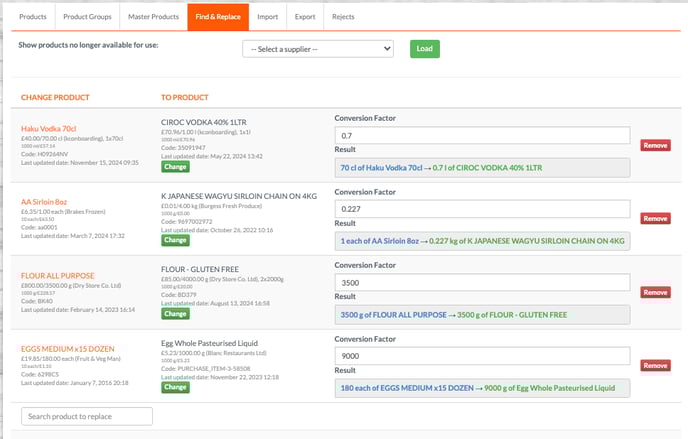Click conversion factor field showing 0.227
This screenshot has height=439, width=688.
482,209
